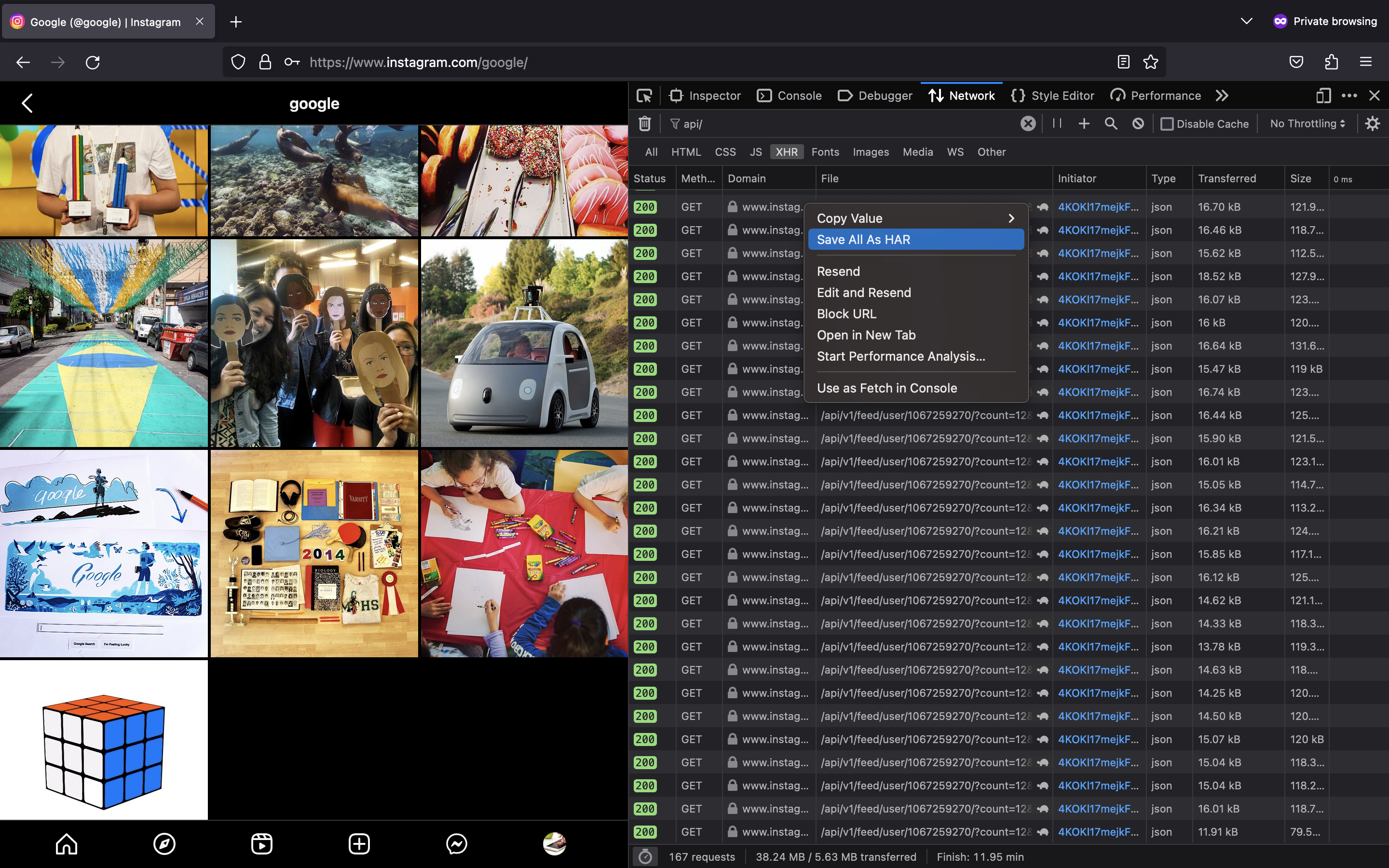Filter requests by WS

tap(955, 152)
